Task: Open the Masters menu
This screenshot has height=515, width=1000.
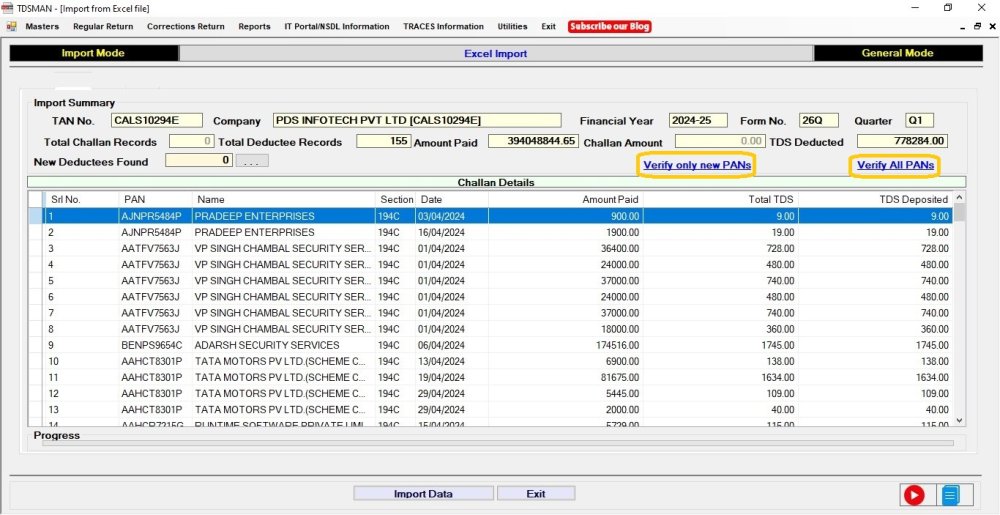Action: coord(42,26)
